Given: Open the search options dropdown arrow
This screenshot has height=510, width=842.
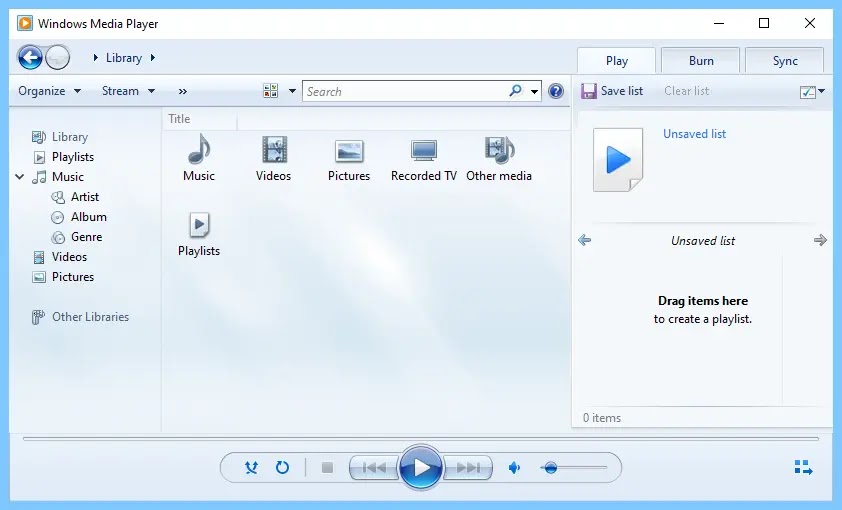Looking at the screenshot, I should (x=534, y=91).
